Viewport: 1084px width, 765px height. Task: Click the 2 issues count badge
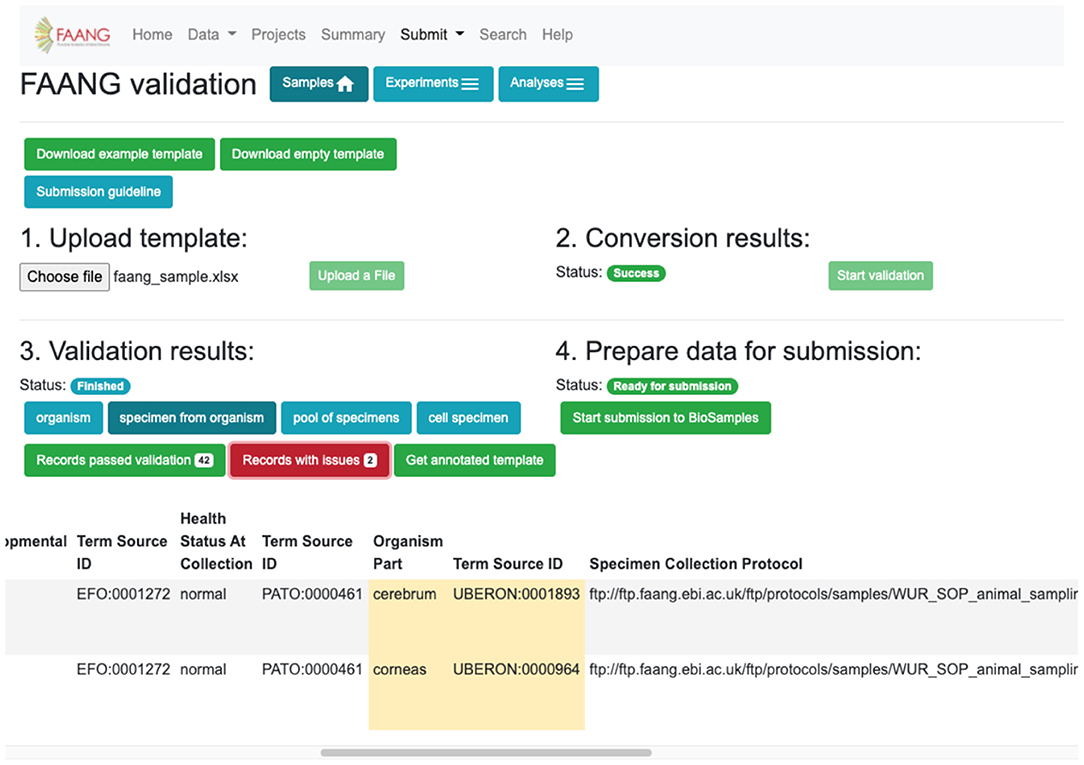point(371,460)
